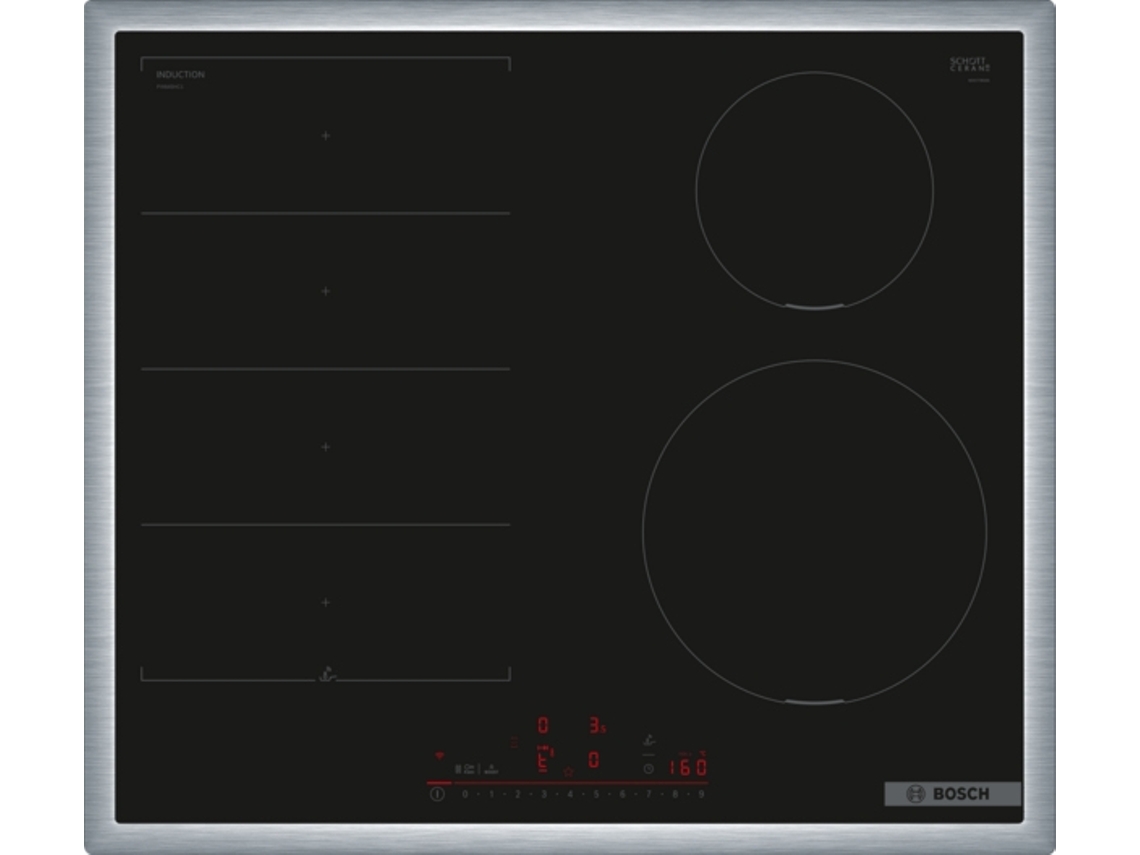Touch the red star favorite icon
The image size is (1140, 855).
click(x=568, y=771)
